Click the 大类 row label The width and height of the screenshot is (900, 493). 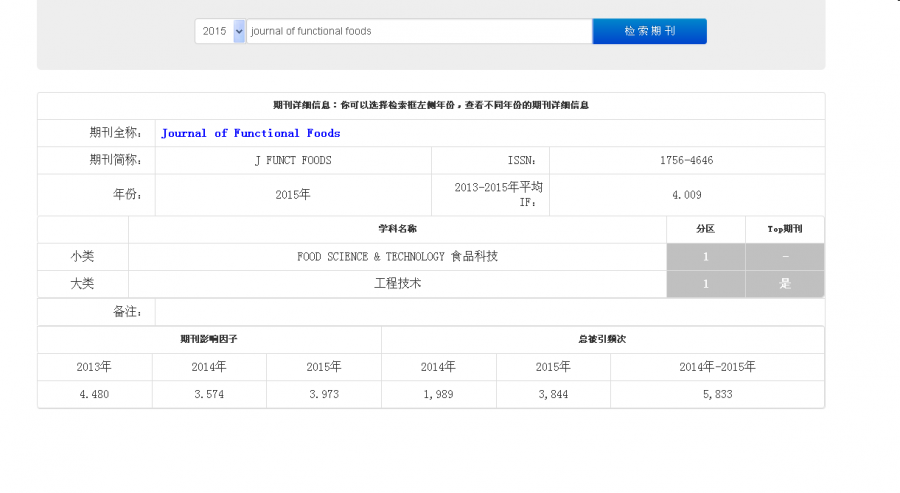(x=83, y=284)
